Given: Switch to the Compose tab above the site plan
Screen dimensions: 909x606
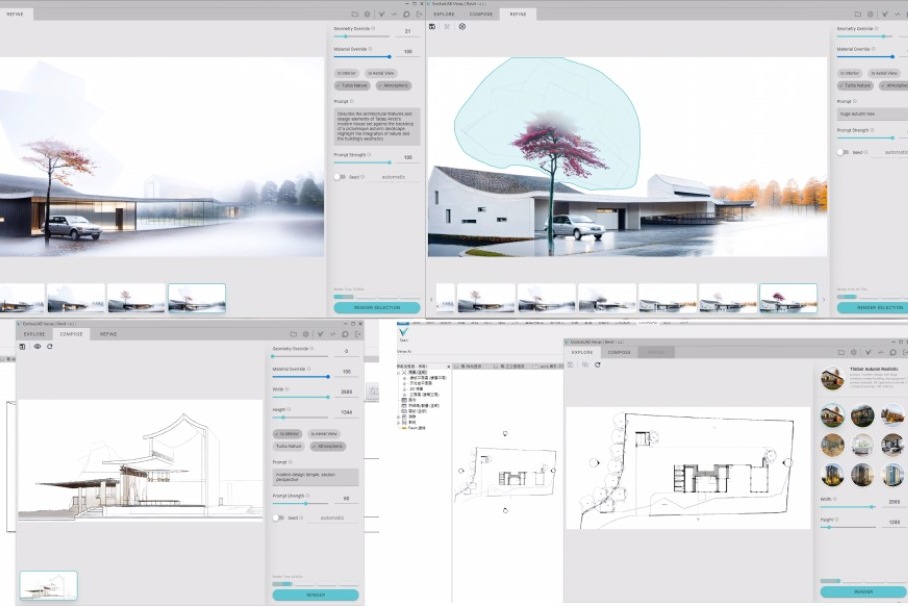Looking at the screenshot, I should [619, 352].
